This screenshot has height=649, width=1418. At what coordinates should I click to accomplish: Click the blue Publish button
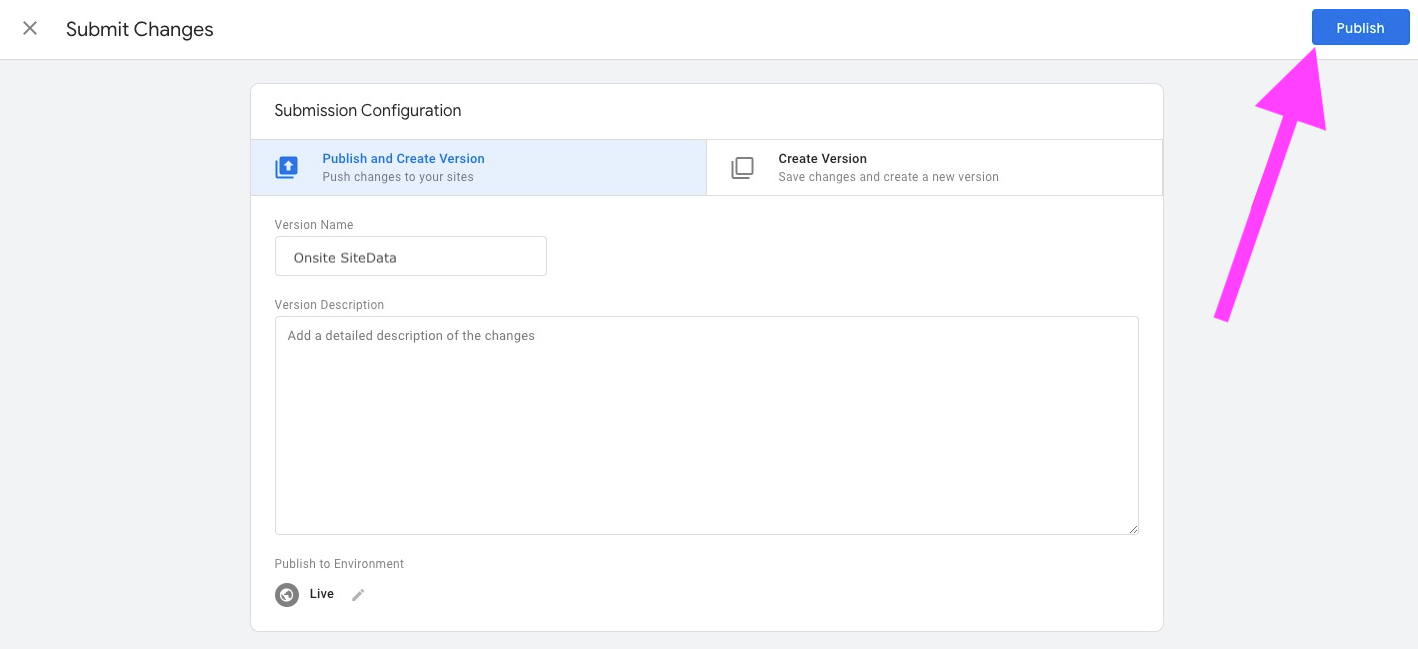(x=1360, y=28)
